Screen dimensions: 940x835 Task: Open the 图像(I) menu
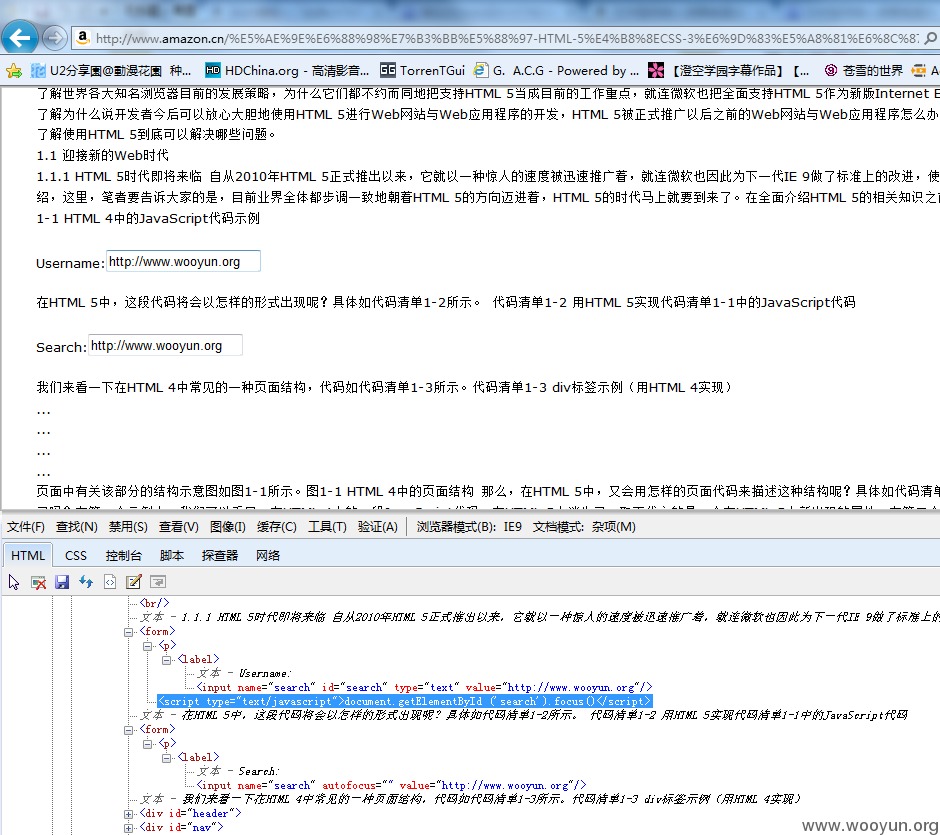coord(228,527)
